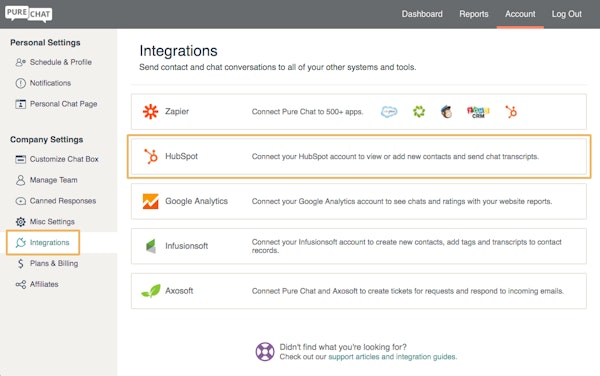The image size is (600, 376).
Task: Select the Account tab
Action: click(520, 14)
